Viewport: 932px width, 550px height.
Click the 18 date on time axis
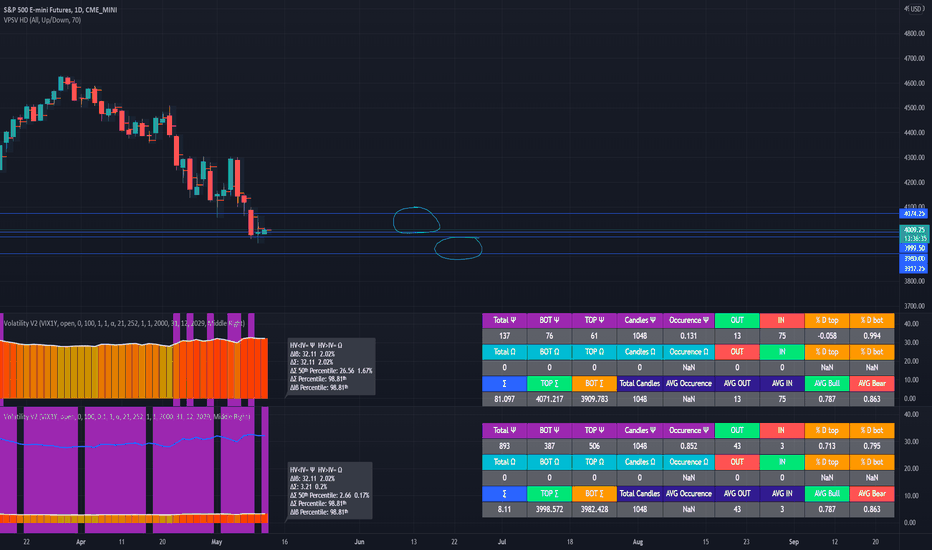[x=570, y=542]
